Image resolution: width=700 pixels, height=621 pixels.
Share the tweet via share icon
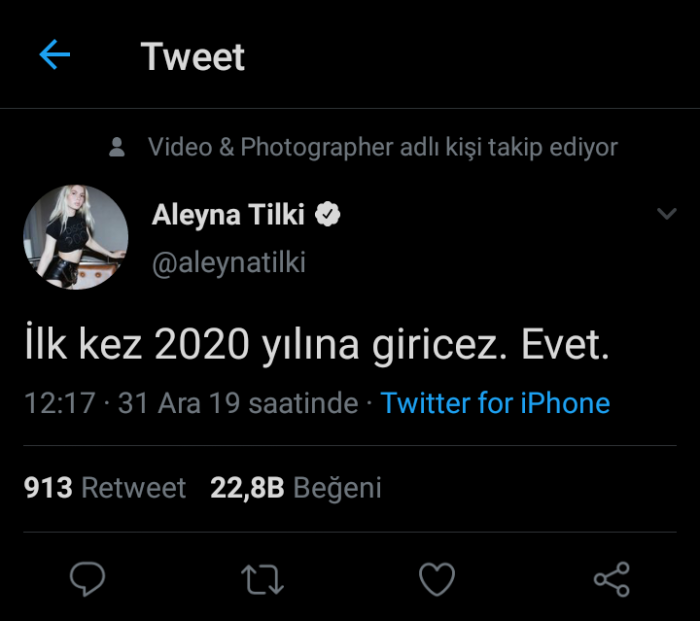611,579
